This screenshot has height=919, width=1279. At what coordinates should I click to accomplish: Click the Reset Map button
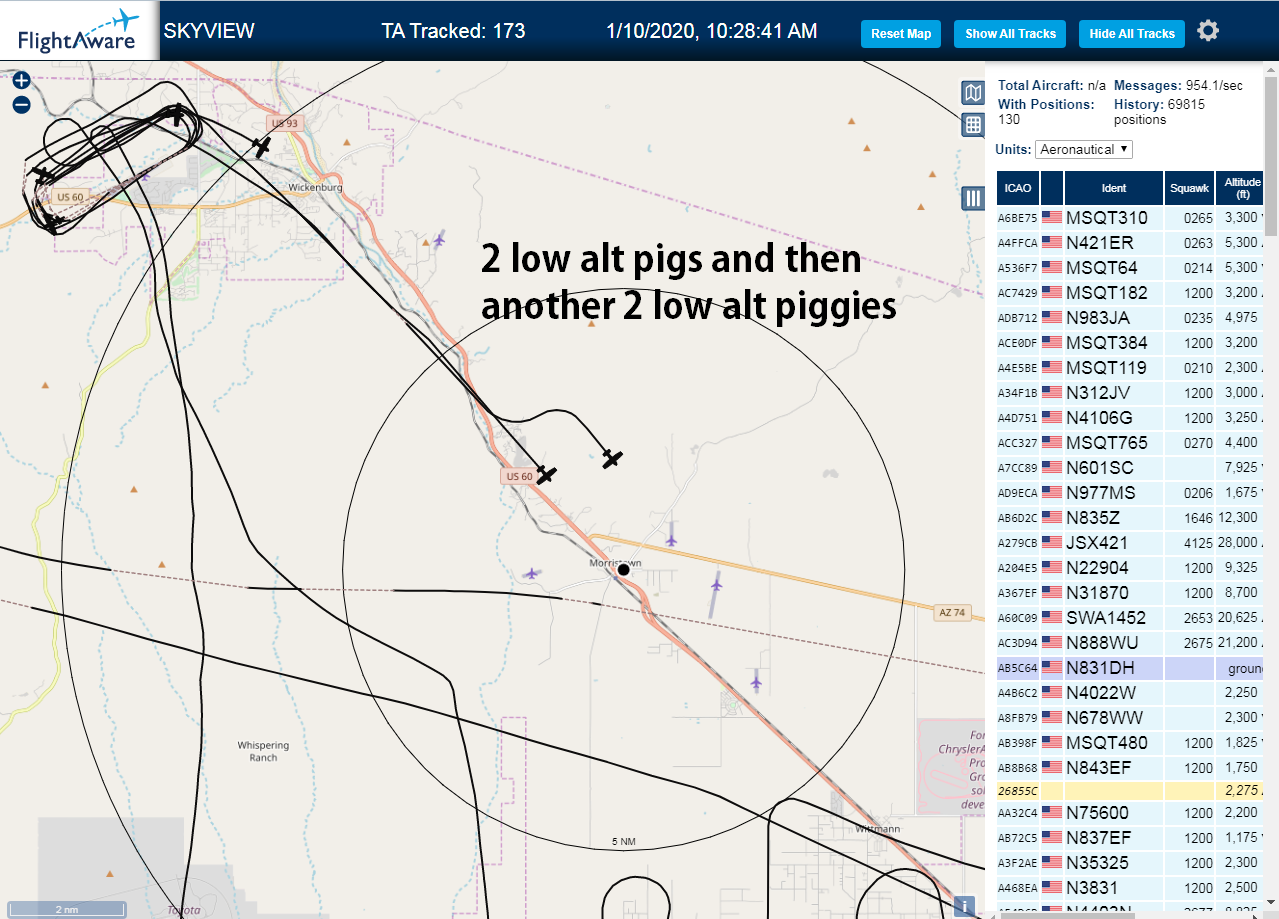[901, 33]
